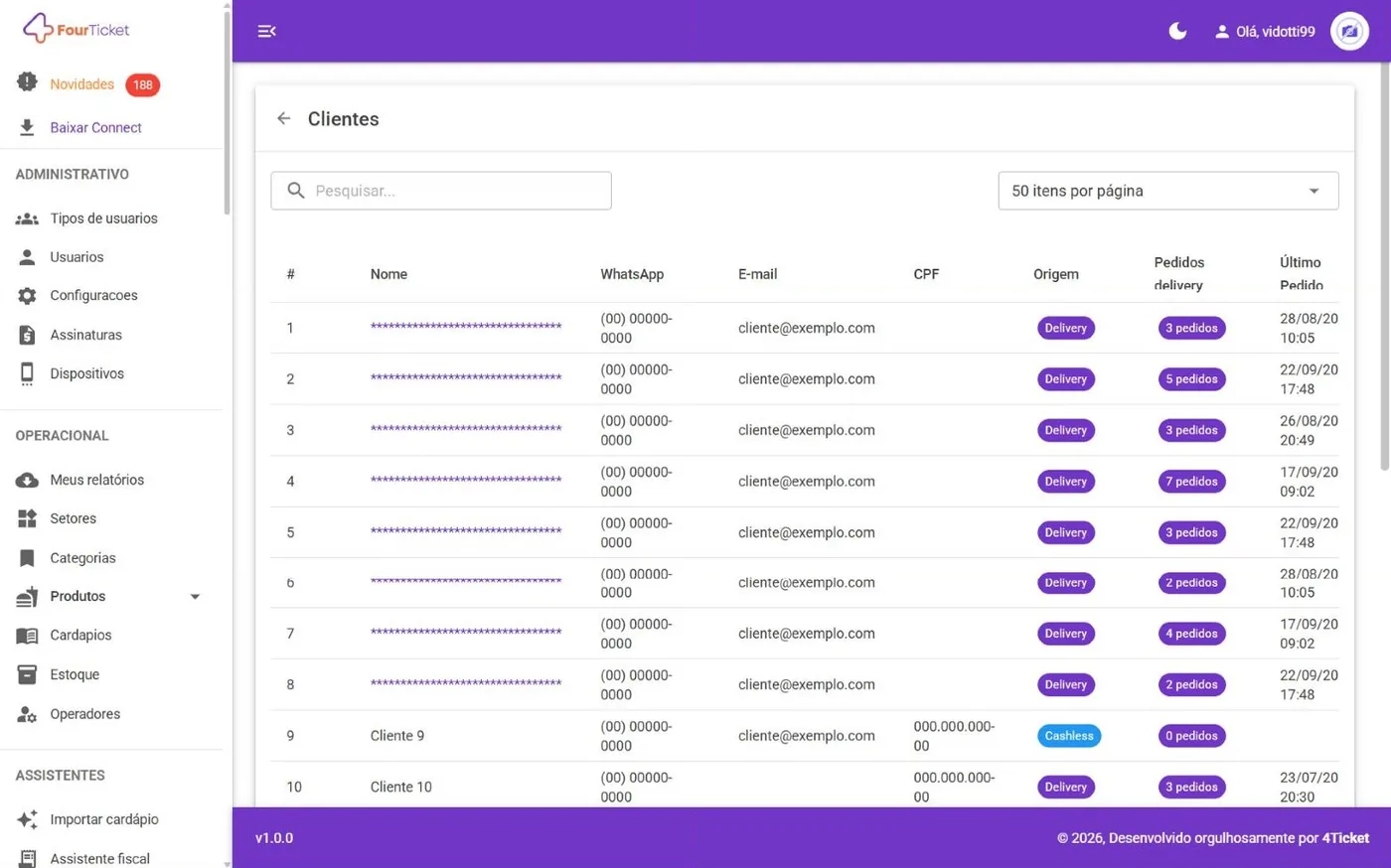Screen dimensions: 1391x868
Task: Click the Operadores user-gear icon
Action: [x=27, y=714]
